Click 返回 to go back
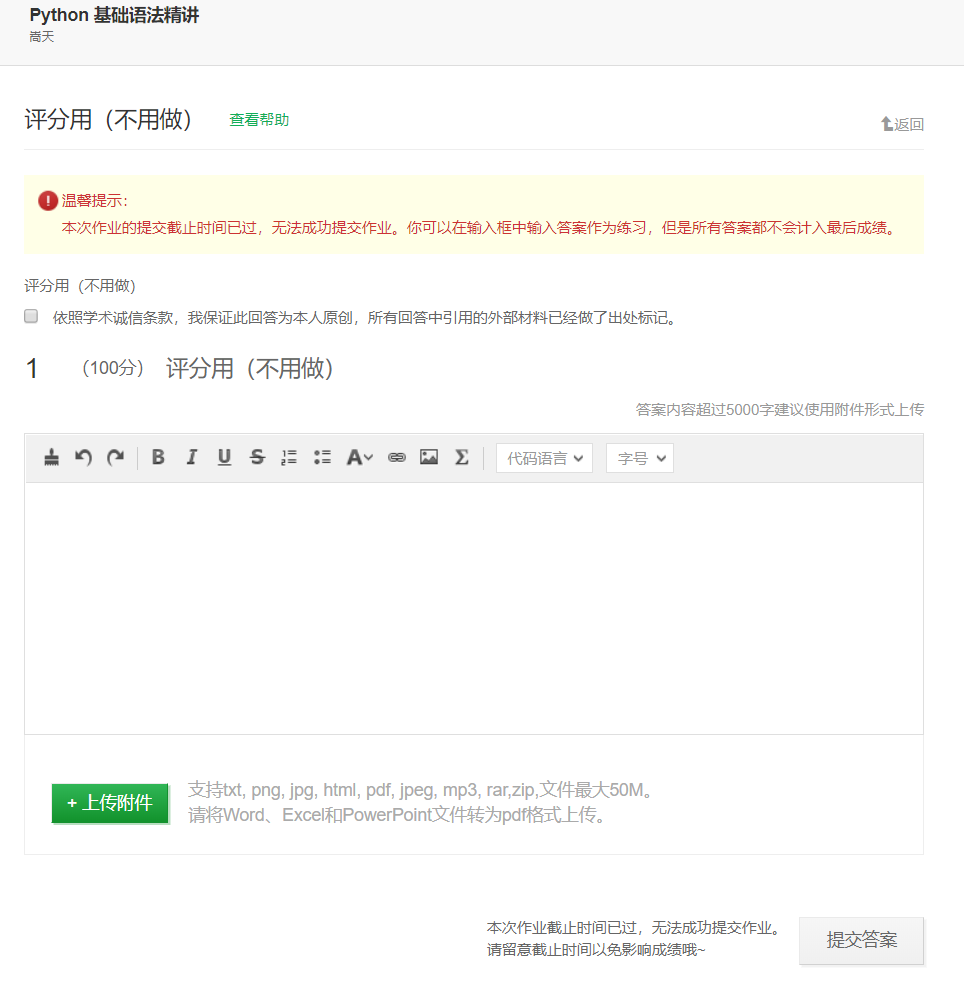Screen dimensions: 964x1000 coord(902,124)
